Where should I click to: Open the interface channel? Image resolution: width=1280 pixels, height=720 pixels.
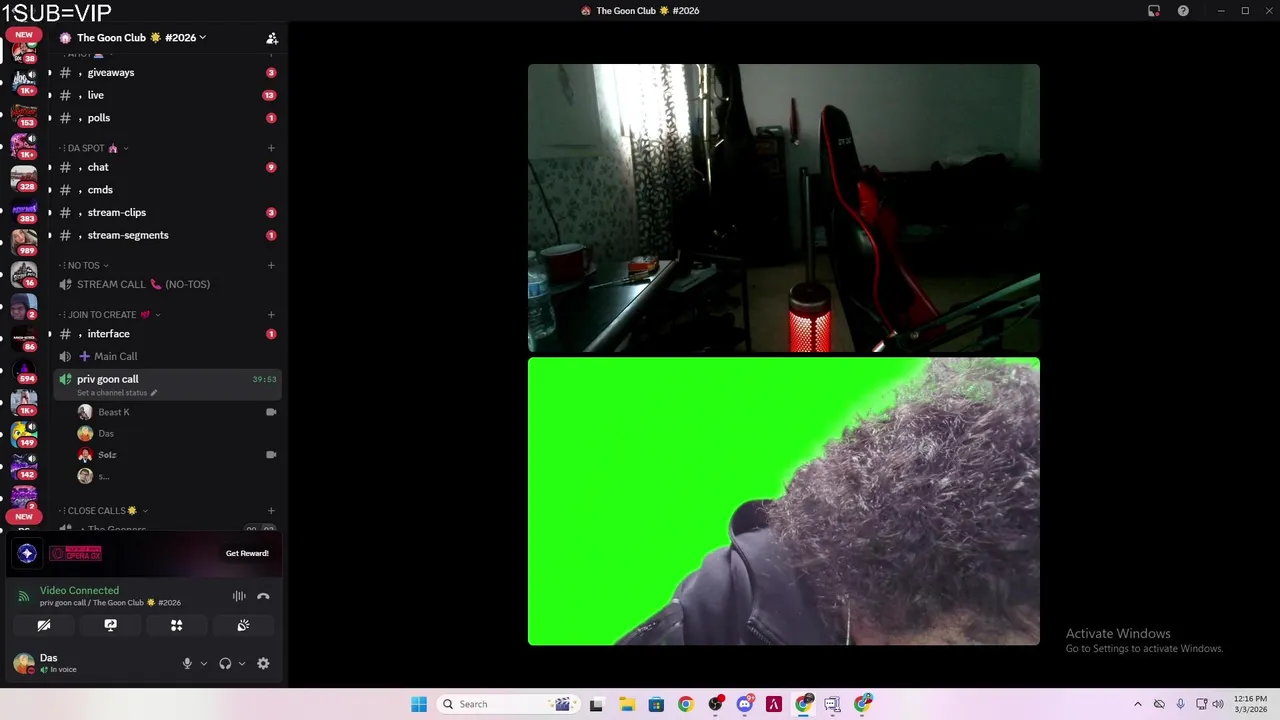(x=167, y=334)
